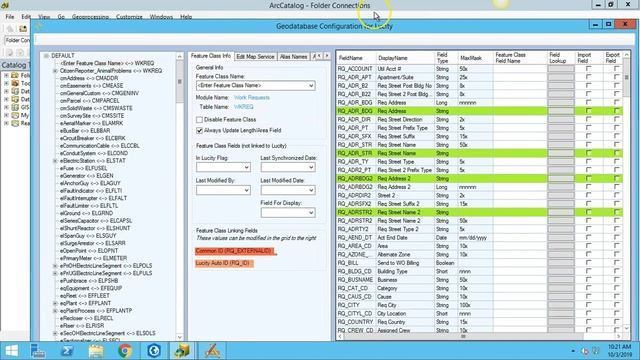The image size is (640, 360).
Task: Click the Work Requests module link
Action: coord(251,98)
